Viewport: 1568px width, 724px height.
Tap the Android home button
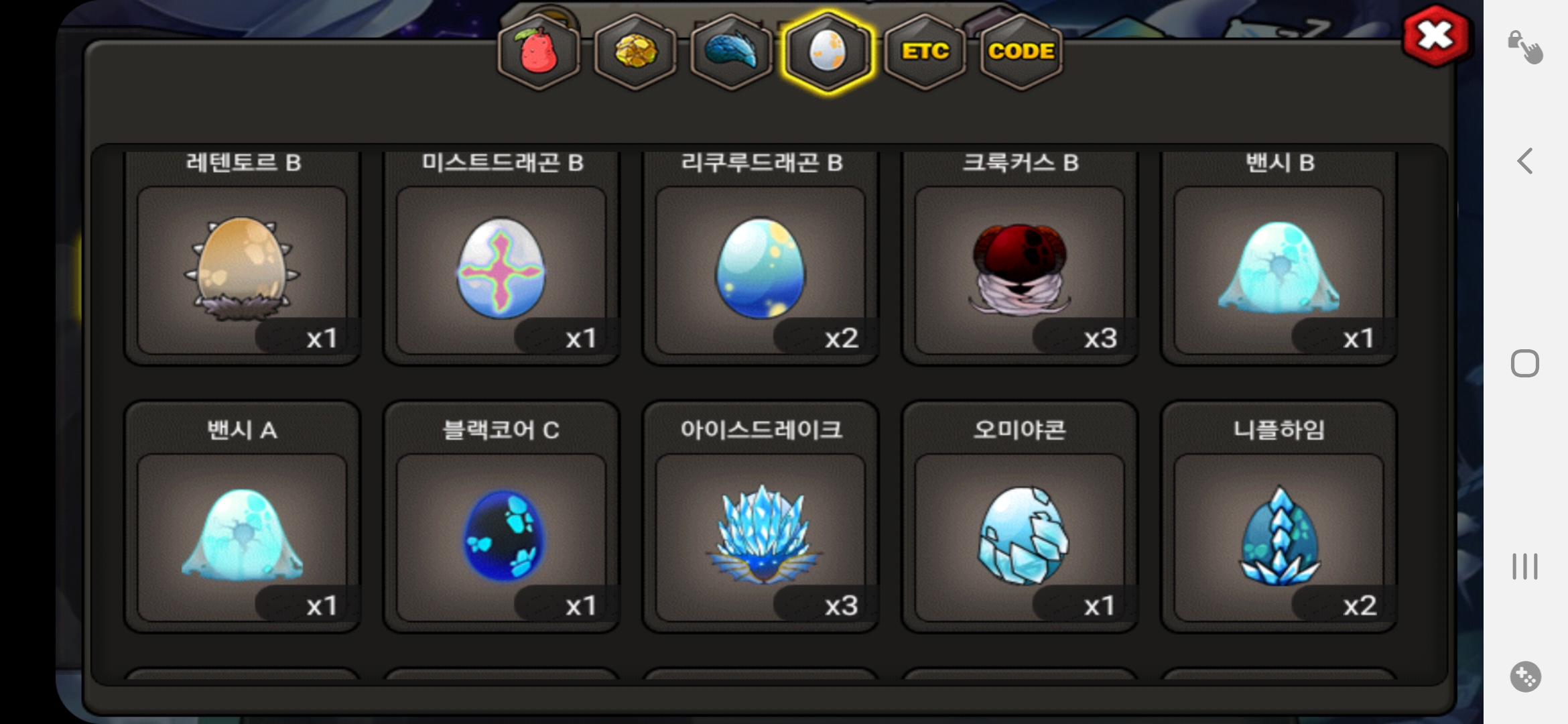(x=1525, y=363)
